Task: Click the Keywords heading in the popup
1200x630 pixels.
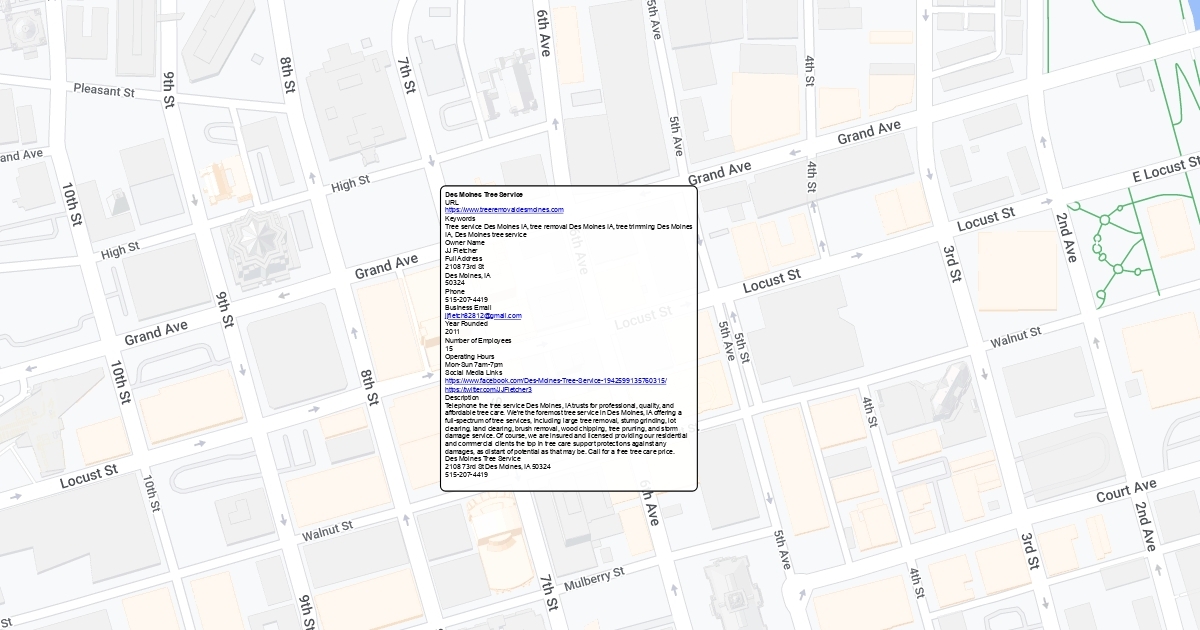Action: (x=460, y=218)
